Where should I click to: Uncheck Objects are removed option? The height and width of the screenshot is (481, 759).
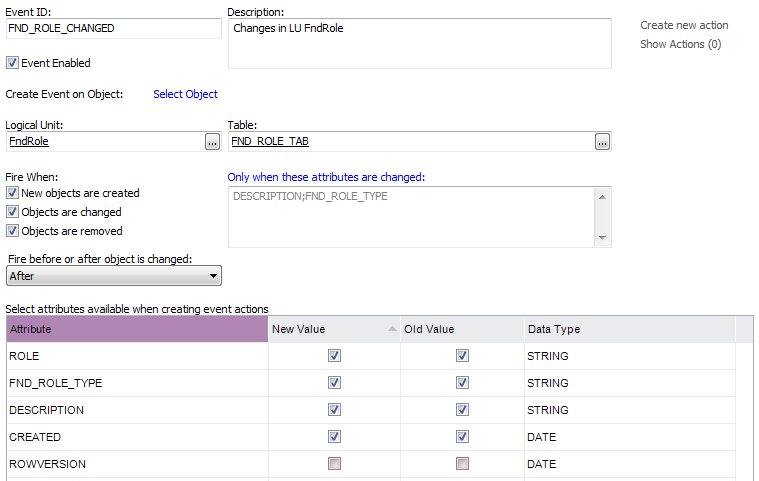pos(13,231)
